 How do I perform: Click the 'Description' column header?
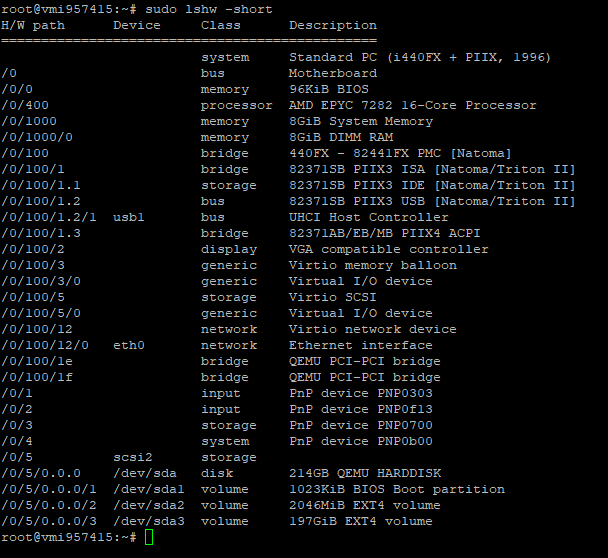pyautogui.click(x=333, y=25)
